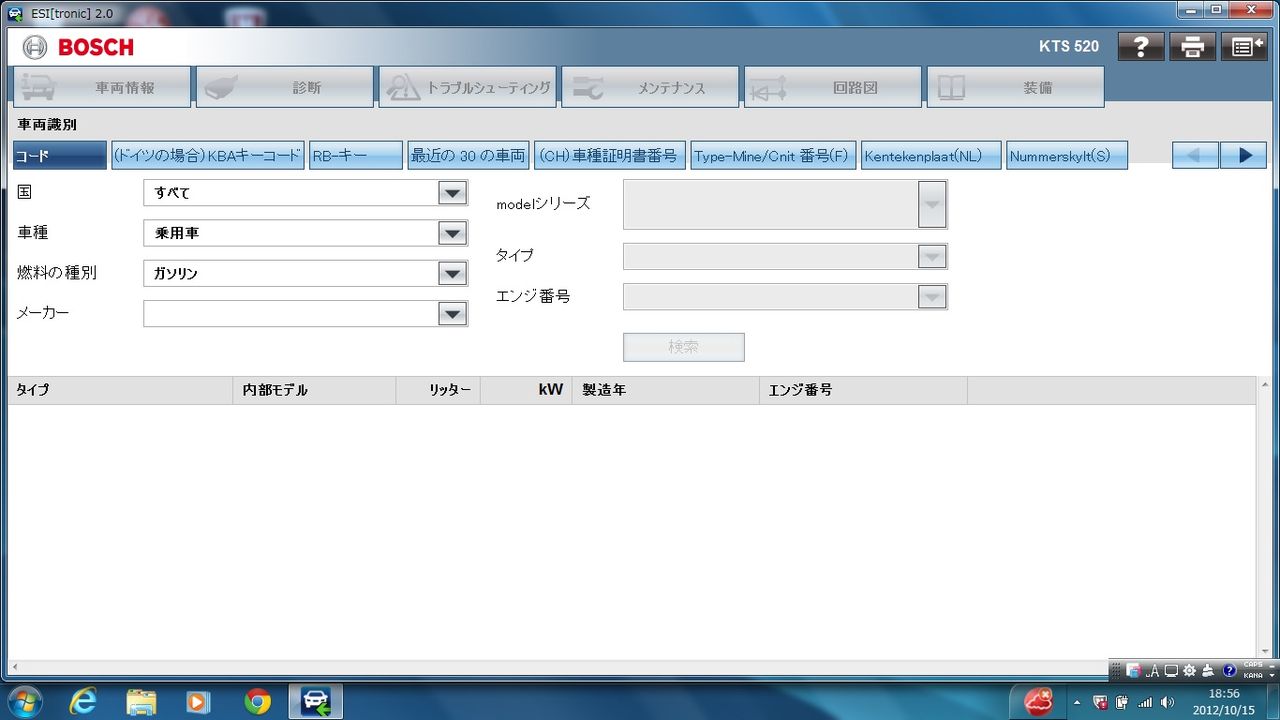Sort by the リッター column header
Image resolution: width=1280 pixels, height=720 pixels.
click(438, 390)
